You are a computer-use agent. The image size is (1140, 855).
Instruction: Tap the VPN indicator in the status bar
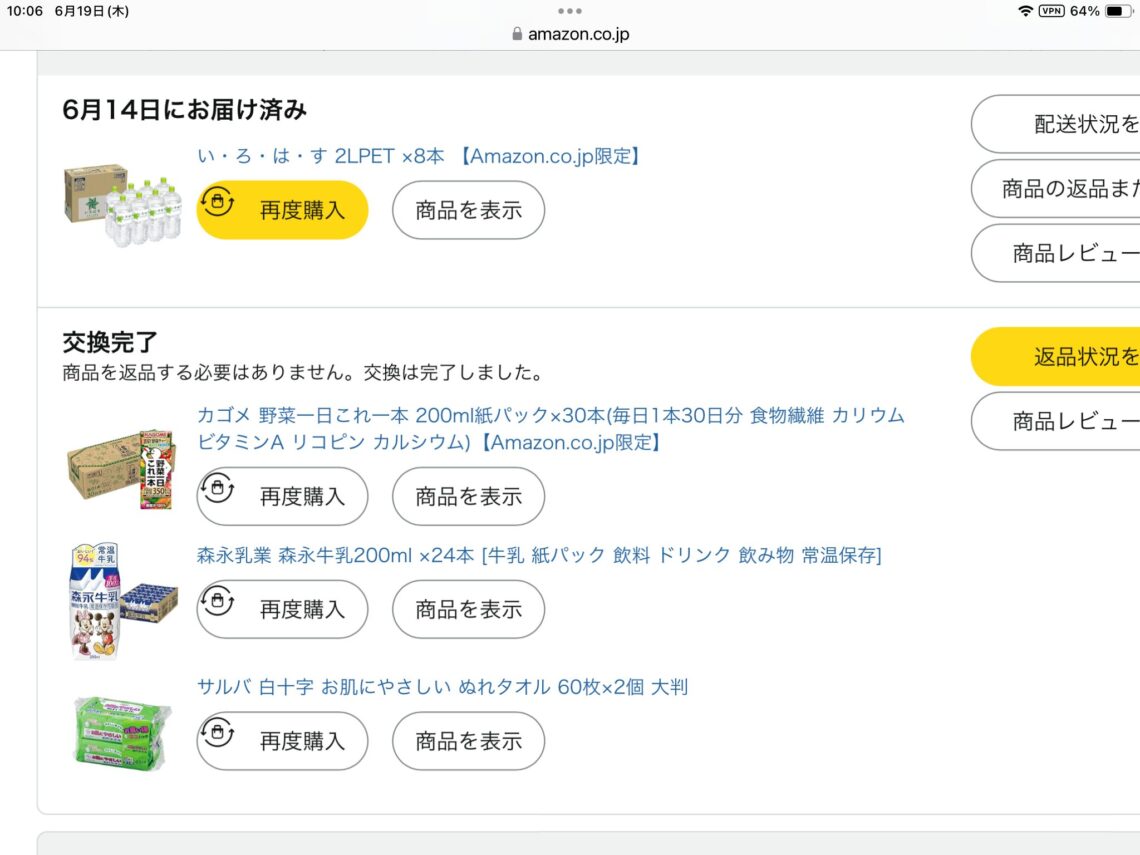[1051, 11]
